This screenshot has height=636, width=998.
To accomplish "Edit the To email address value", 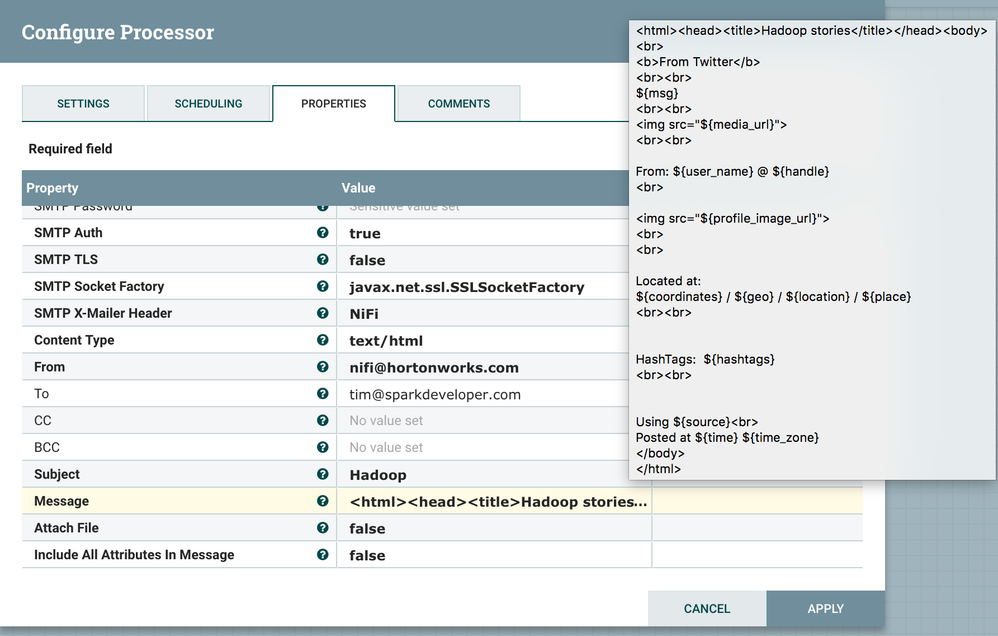I will click(x=435, y=394).
